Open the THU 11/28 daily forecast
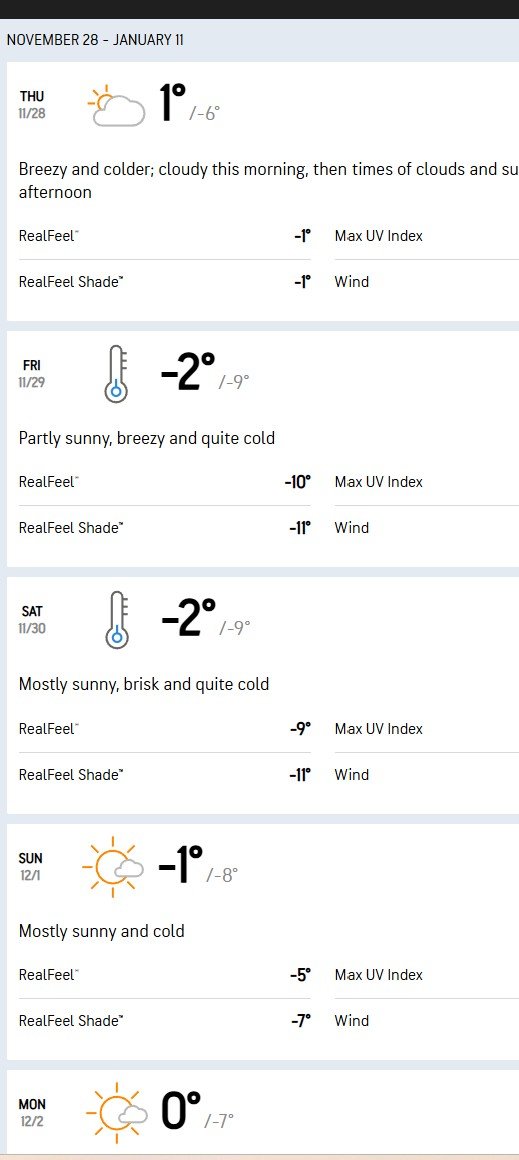Screen dimensions: 519x1160 [x=33, y=104]
